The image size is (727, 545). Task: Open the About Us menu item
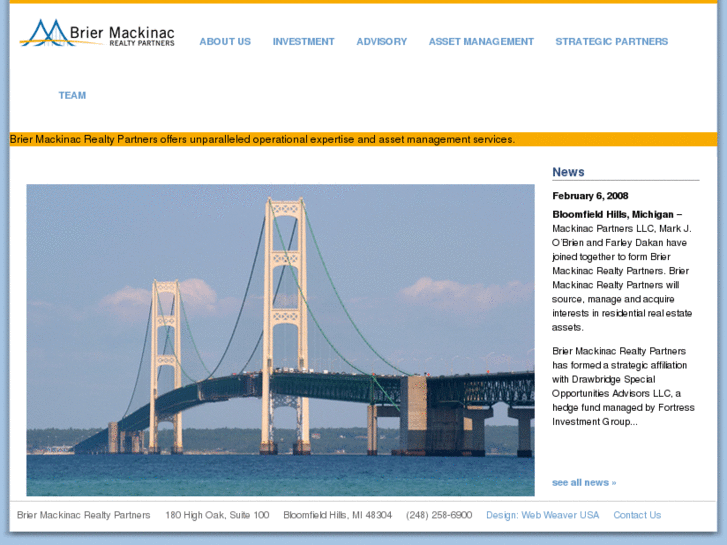[225, 42]
